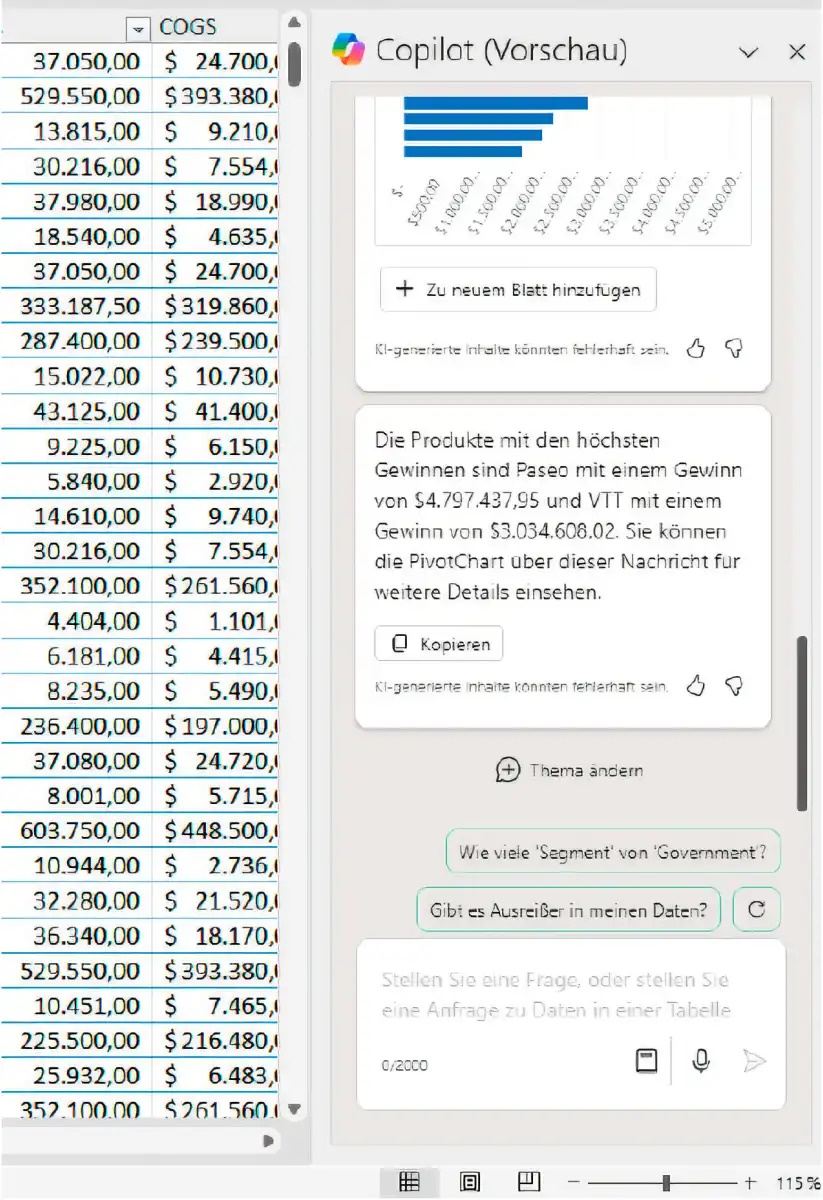This screenshot has width=823, height=1200.
Task: Click the zoom slider handle
Action: point(666,1183)
